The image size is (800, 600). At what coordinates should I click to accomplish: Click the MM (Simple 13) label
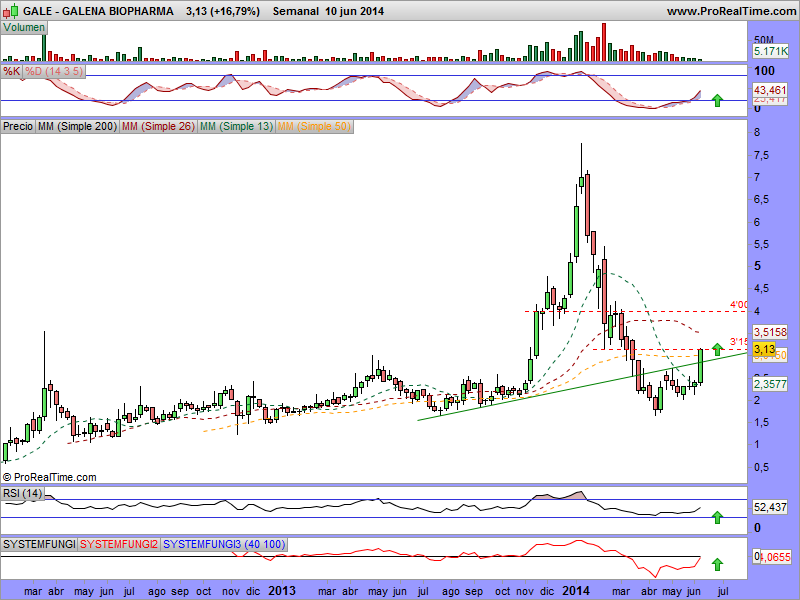click(x=236, y=126)
